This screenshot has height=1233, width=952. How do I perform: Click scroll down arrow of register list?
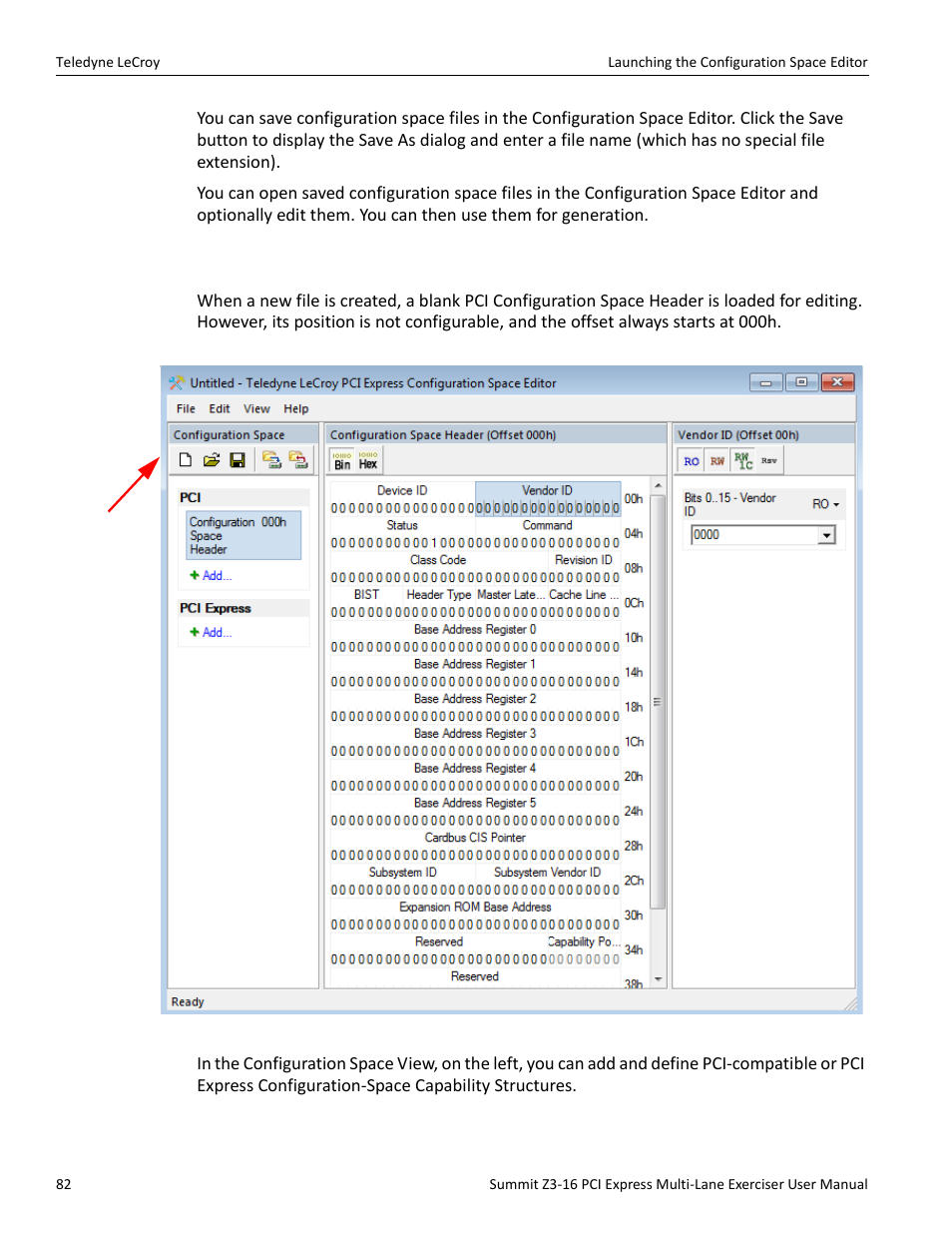[658, 980]
